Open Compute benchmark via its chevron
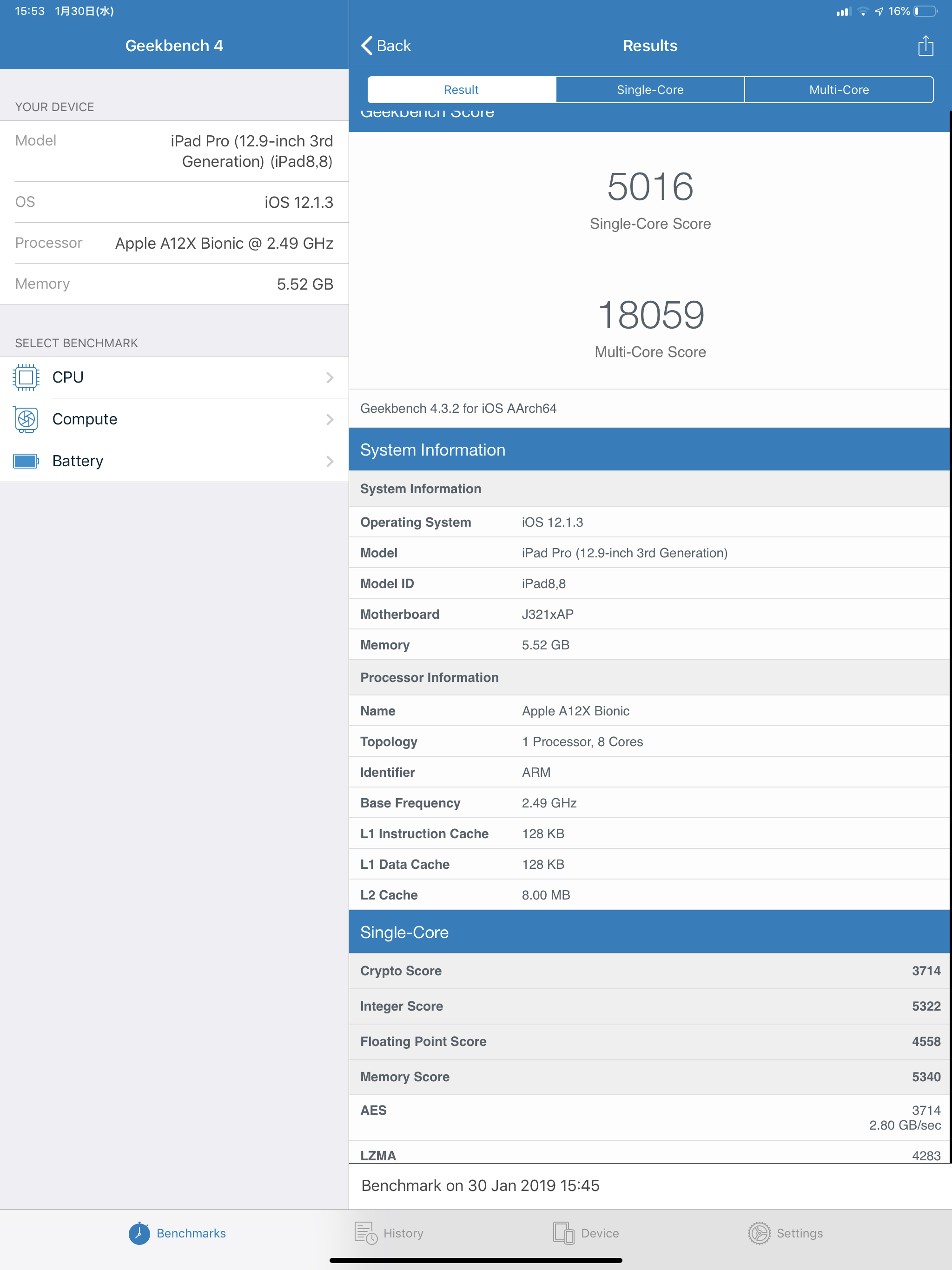This screenshot has height=1270, width=952. point(330,419)
